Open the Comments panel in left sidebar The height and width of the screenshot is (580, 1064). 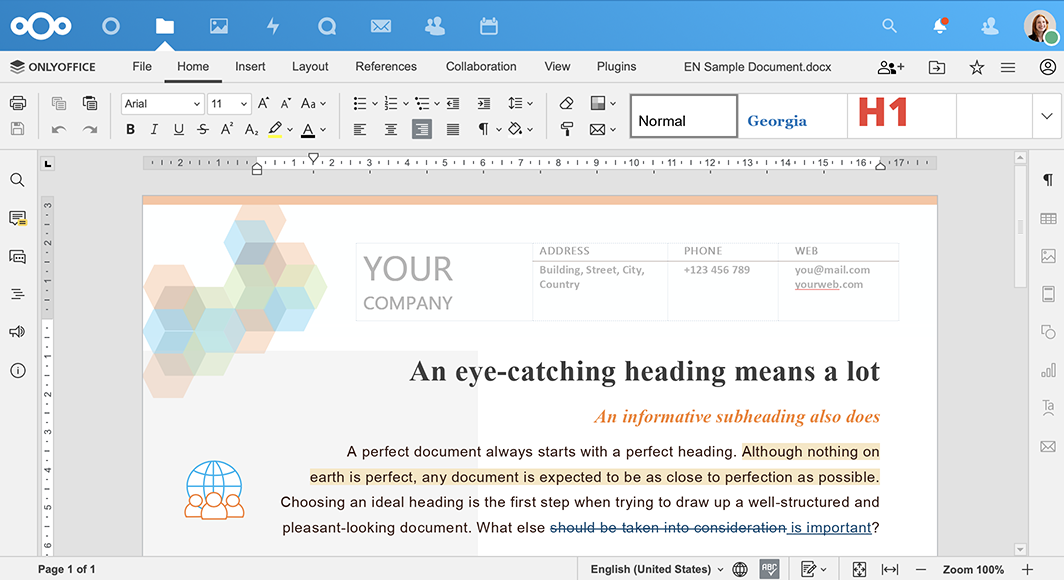[17, 218]
